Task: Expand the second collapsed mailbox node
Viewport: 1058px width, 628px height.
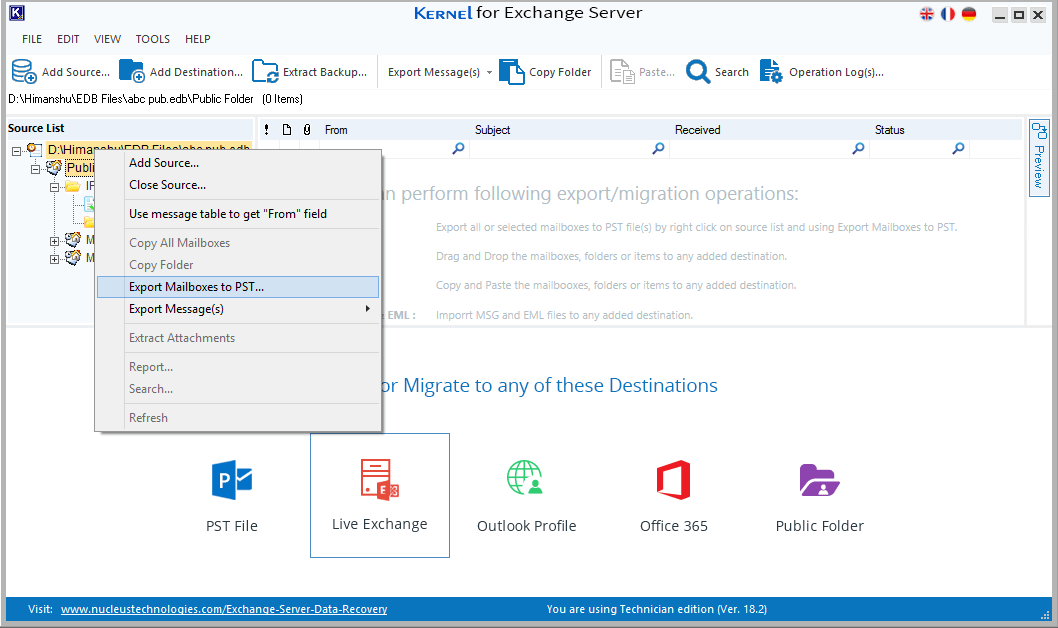Action: click(54, 259)
